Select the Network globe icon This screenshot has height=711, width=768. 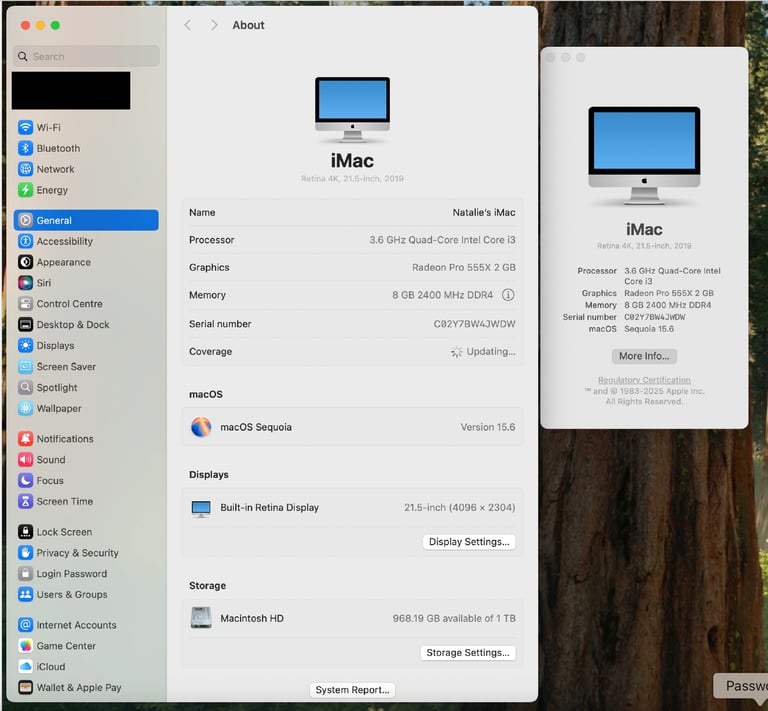pyautogui.click(x=25, y=169)
